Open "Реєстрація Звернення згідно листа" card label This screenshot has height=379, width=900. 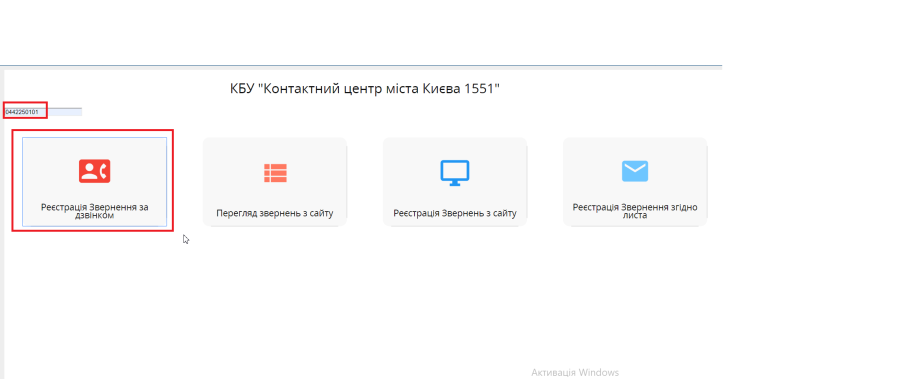coord(635,211)
